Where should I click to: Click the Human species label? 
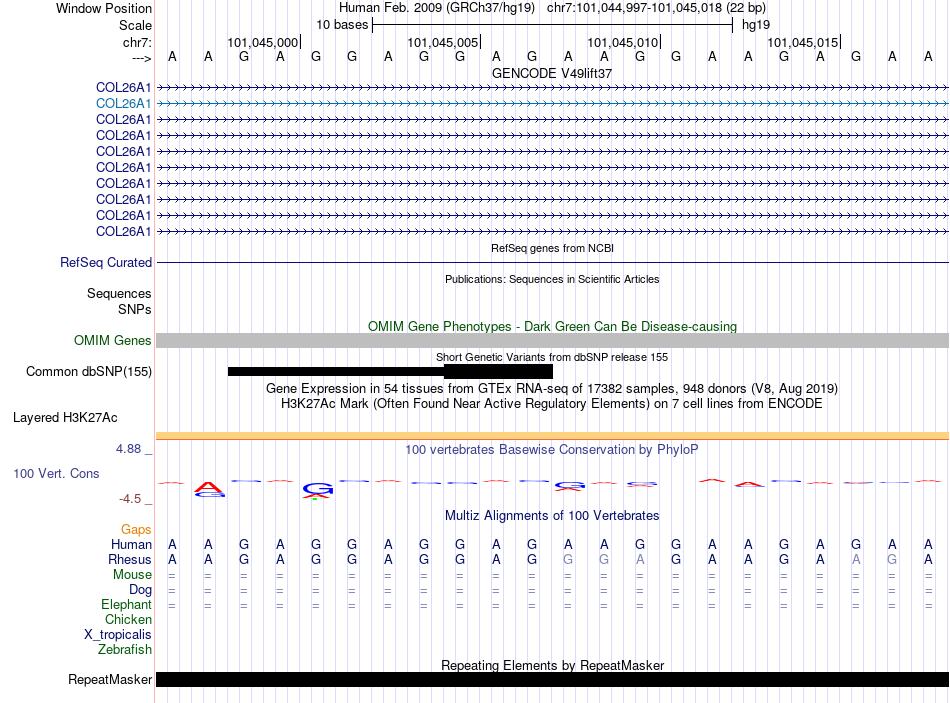(x=131, y=544)
